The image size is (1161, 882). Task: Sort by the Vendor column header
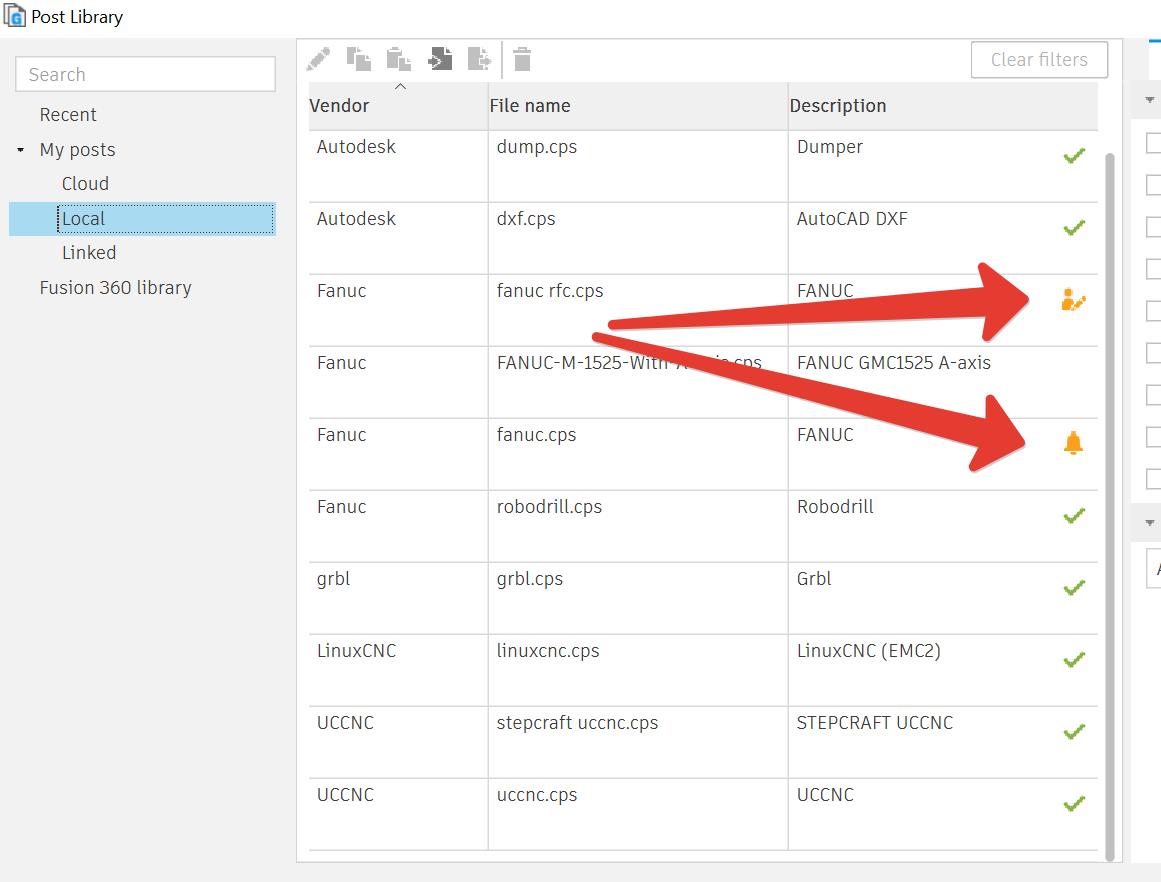coord(340,106)
